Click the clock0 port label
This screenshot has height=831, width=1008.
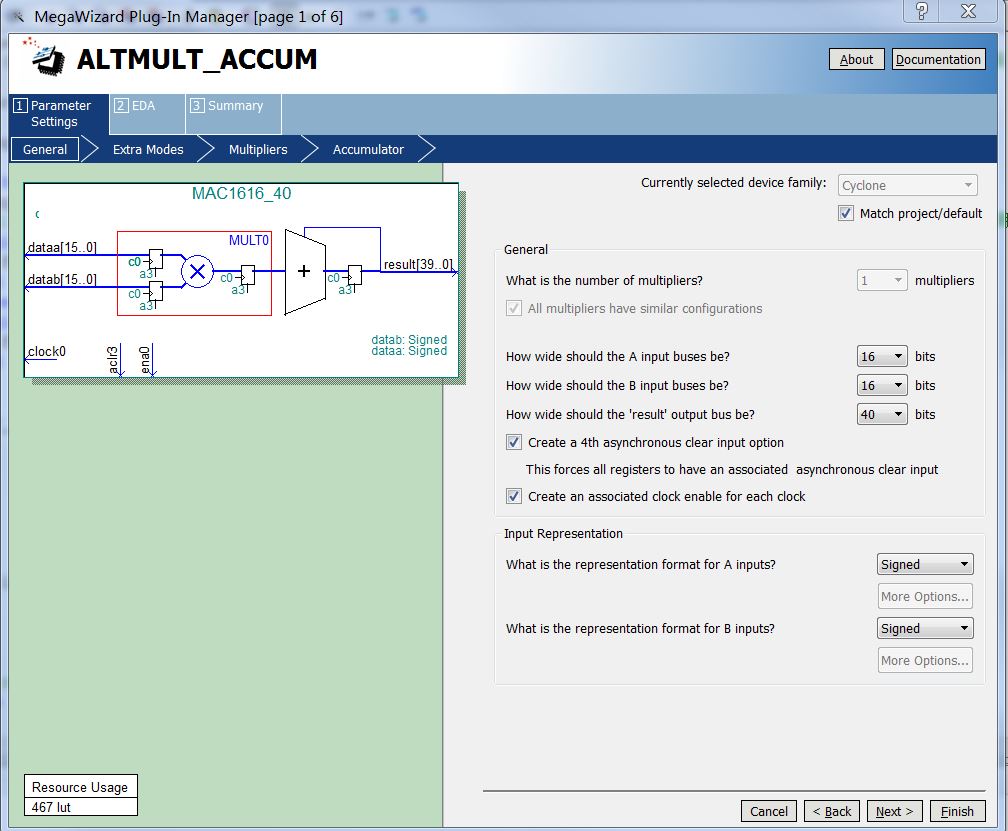pyautogui.click(x=46, y=352)
